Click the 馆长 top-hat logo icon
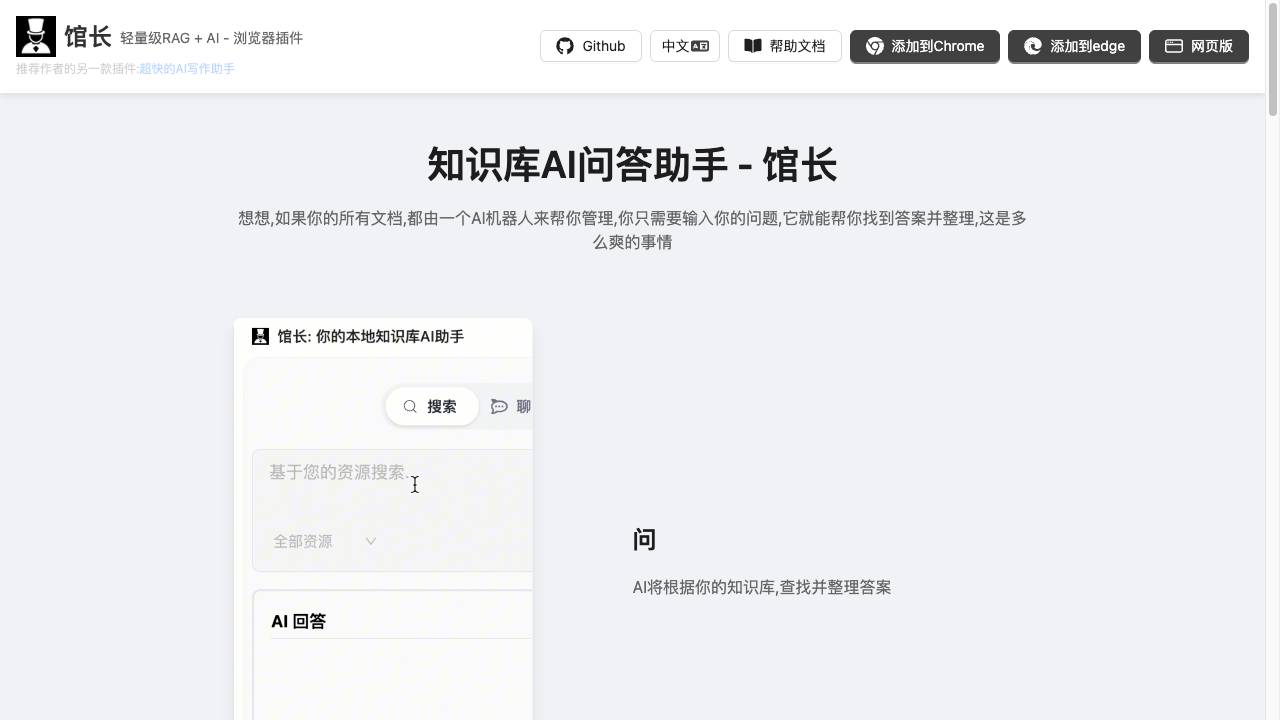This screenshot has height=720, width=1280. coord(36,36)
